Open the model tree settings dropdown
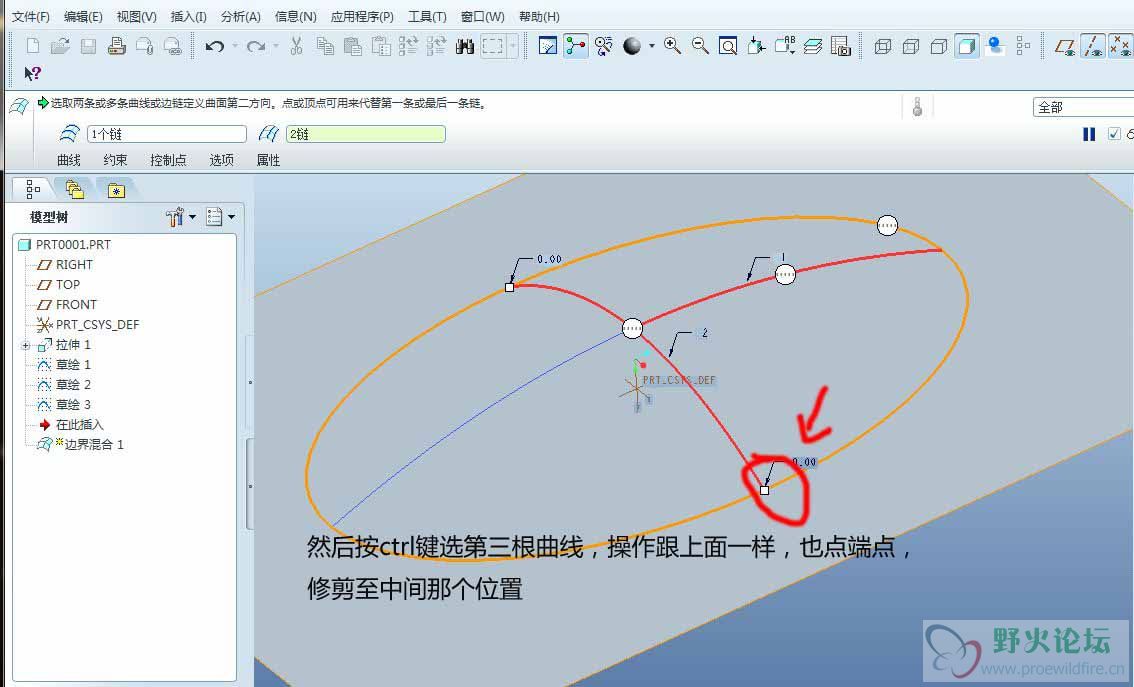The height and width of the screenshot is (687, 1134). pyautogui.click(x=193, y=216)
